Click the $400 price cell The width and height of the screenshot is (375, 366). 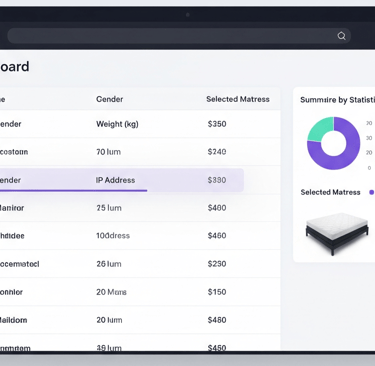pos(217,208)
